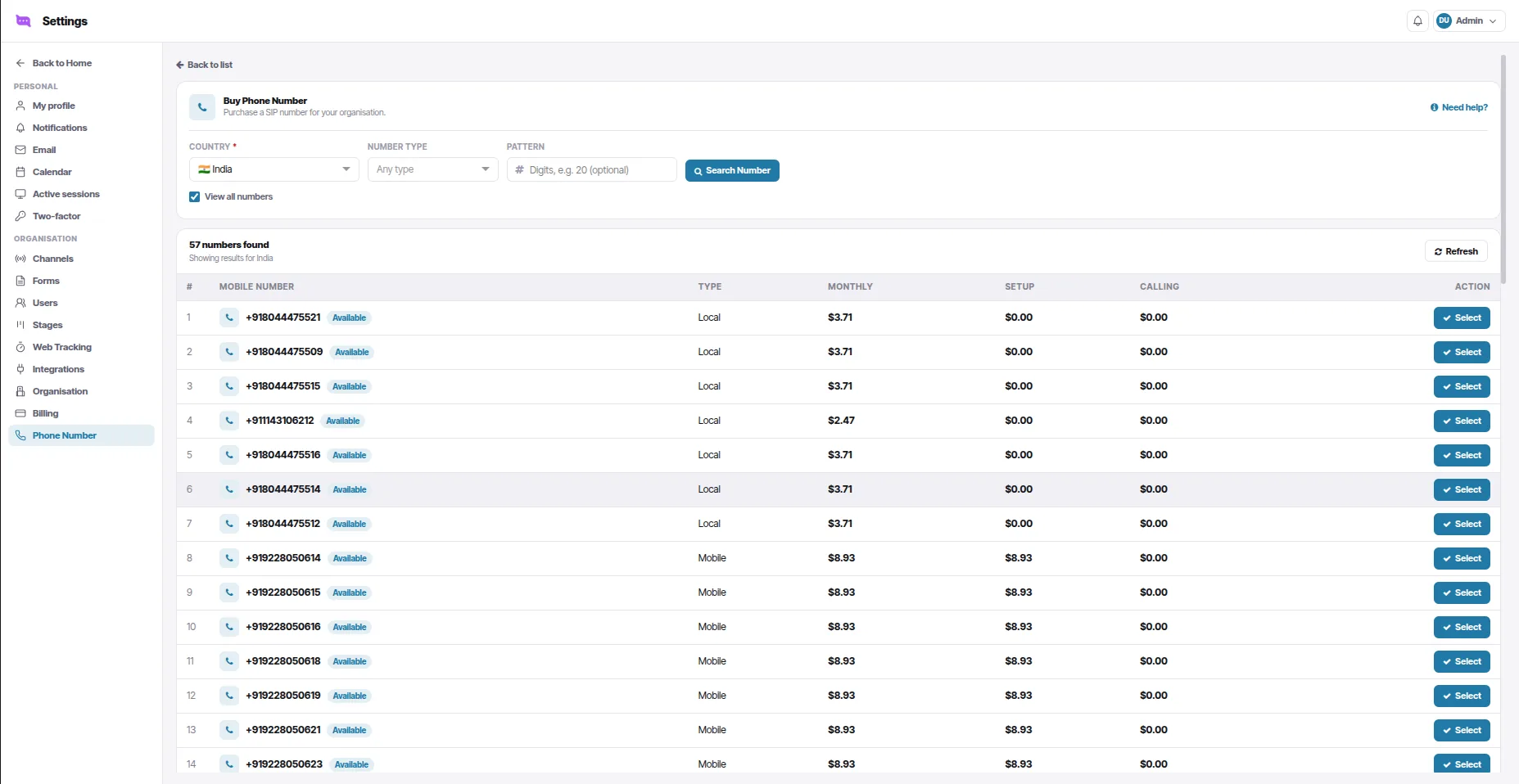Click Available badge for +919228050618
Image resolution: width=1519 pixels, height=784 pixels.
coord(350,661)
